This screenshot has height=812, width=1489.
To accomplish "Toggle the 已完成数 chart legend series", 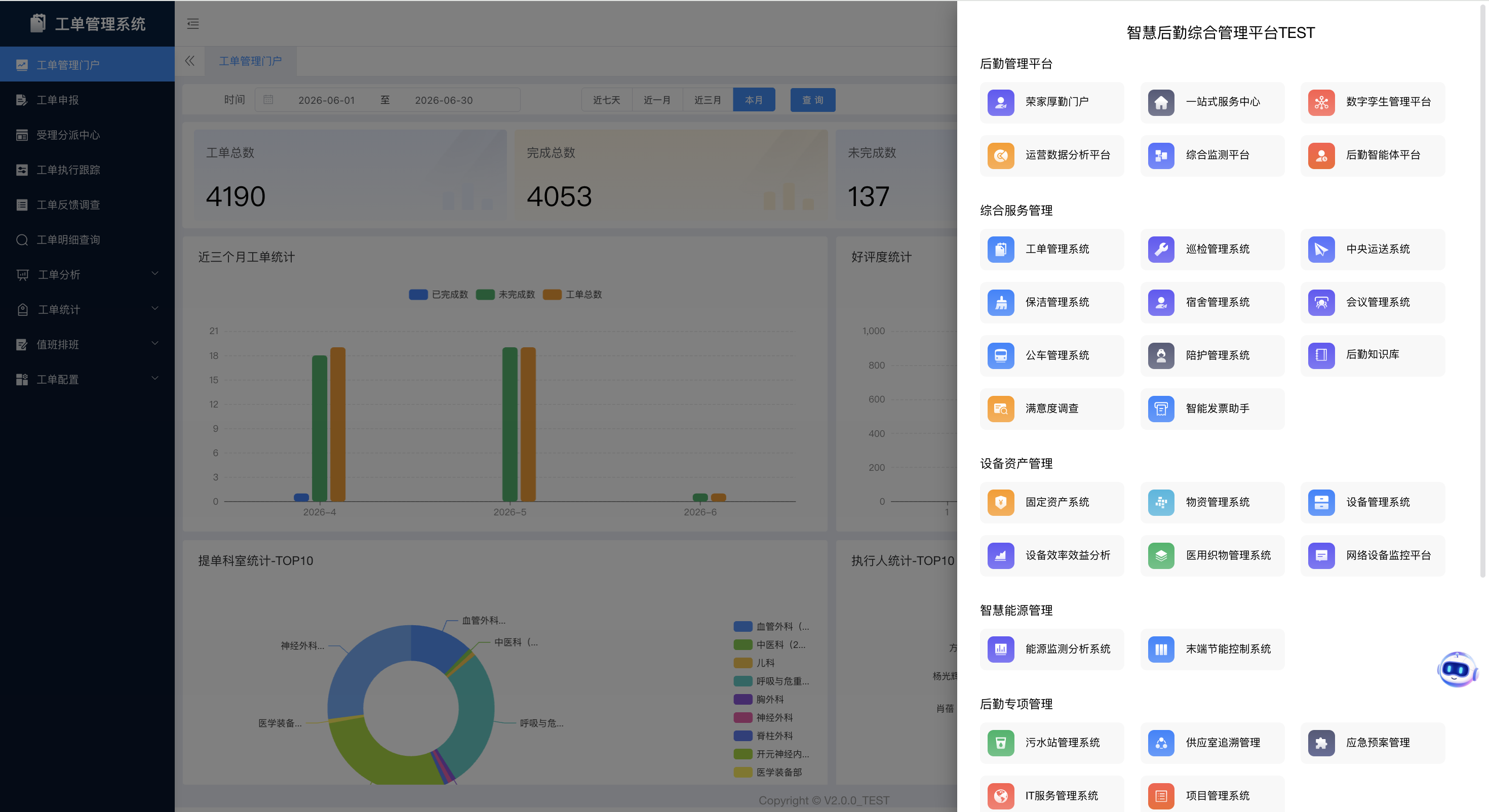I will [x=438, y=295].
